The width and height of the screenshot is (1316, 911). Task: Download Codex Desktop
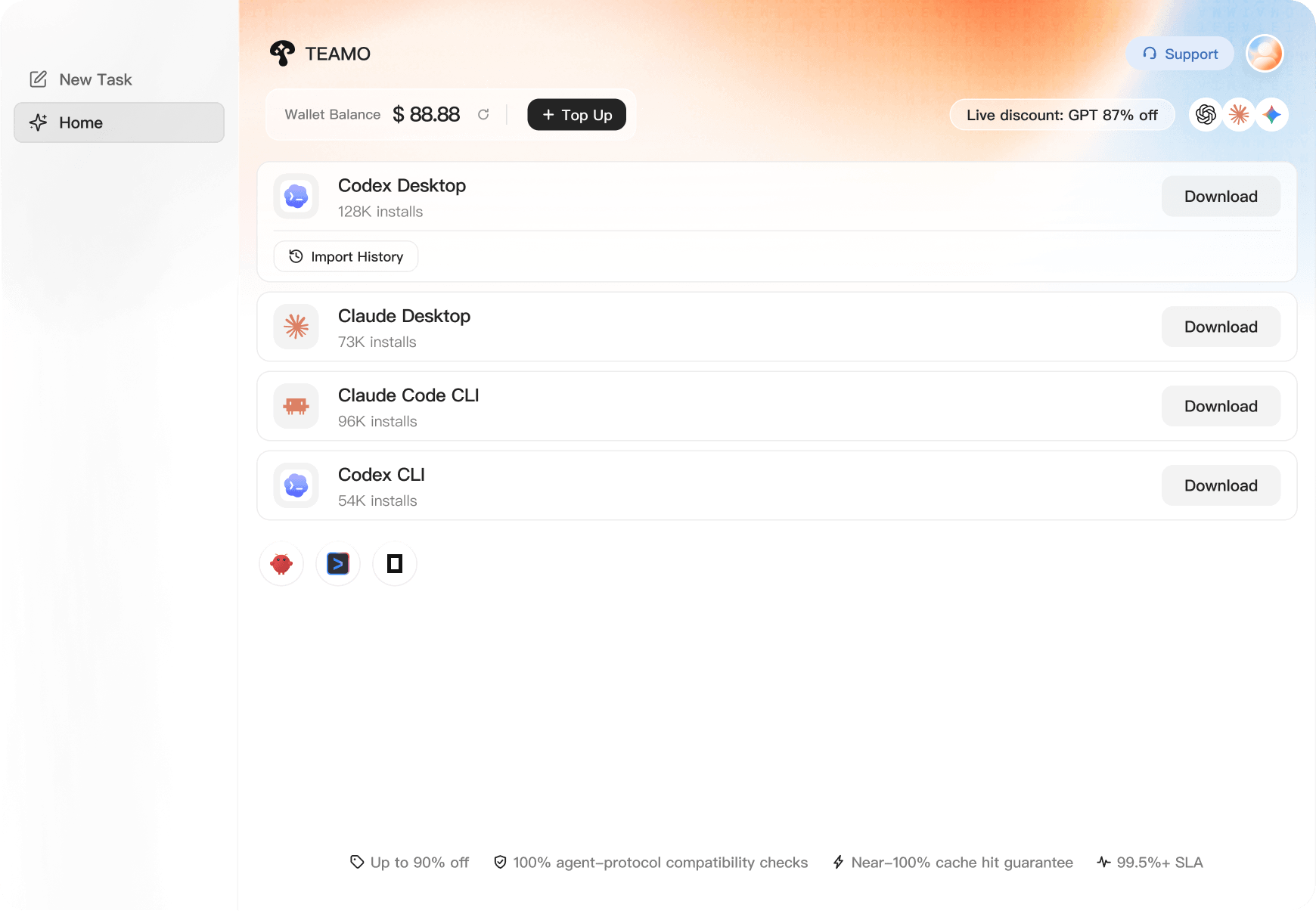pyautogui.click(x=1221, y=197)
